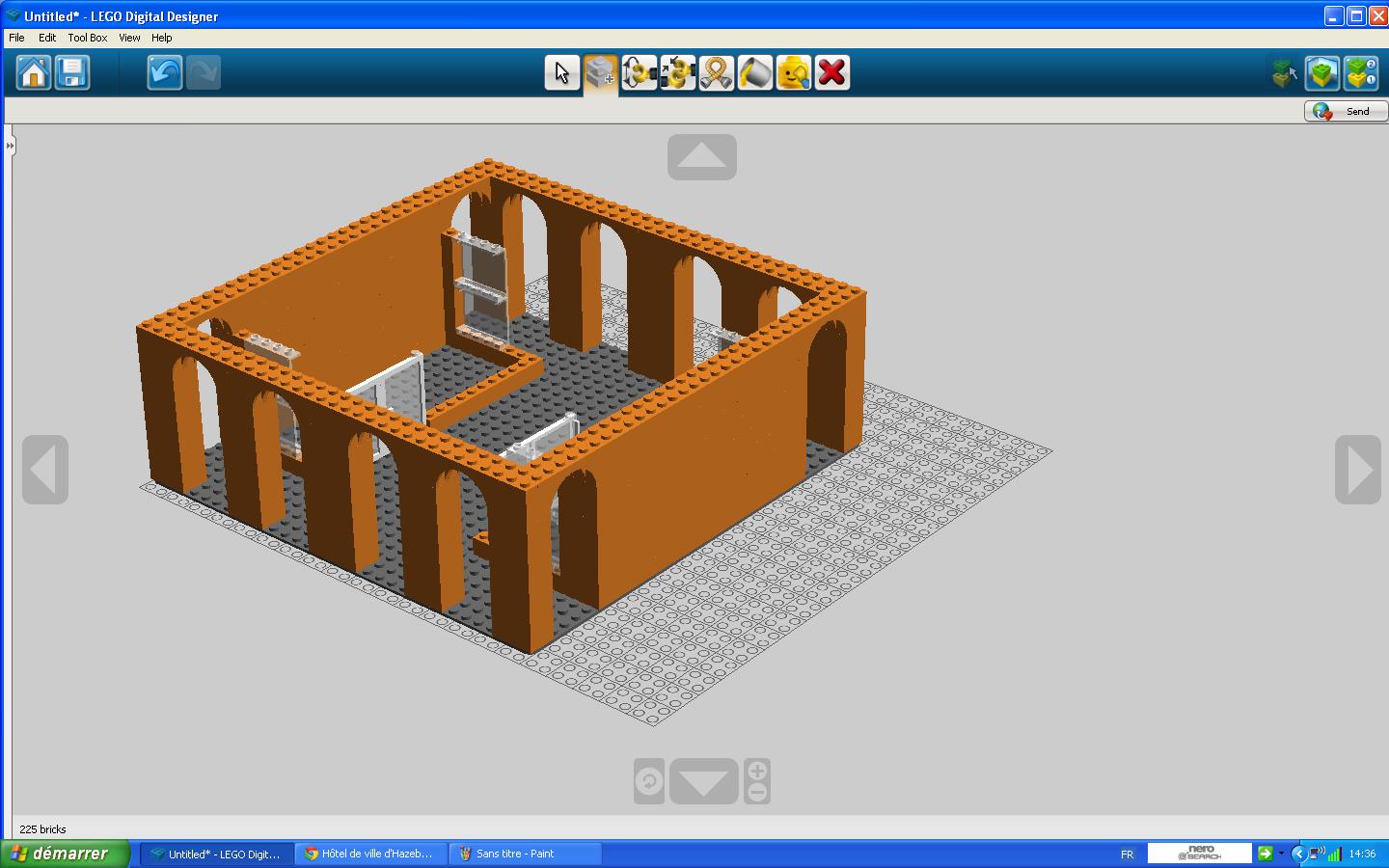
Task: Reset the camera view
Action: pos(649,781)
